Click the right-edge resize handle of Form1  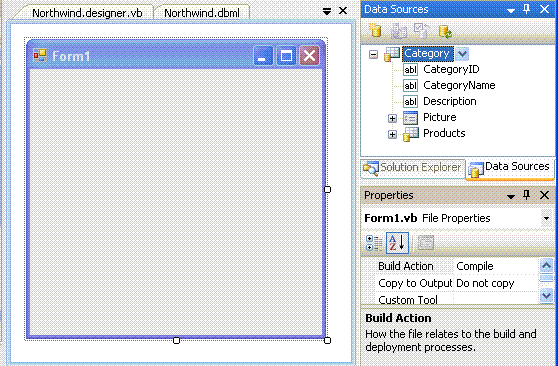tap(327, 189)
